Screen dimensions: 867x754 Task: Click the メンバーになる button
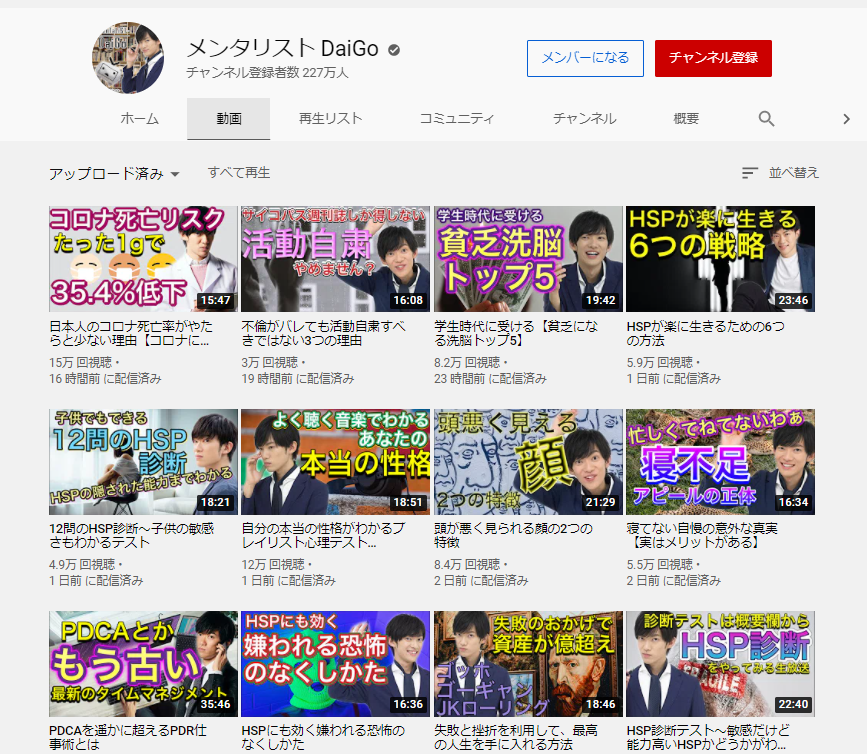click(585, 58)
